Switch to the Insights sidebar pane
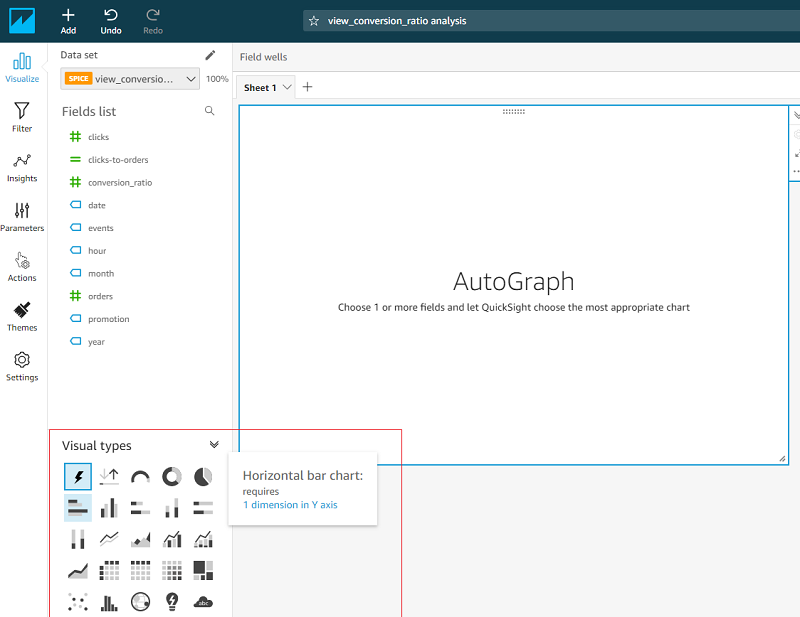This screenshot has width=800, height=617. click(x=22, y=167)
